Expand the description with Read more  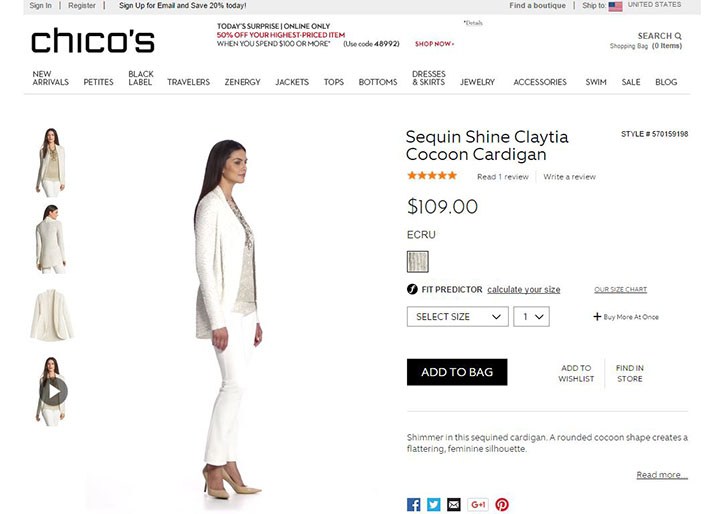pyautogui.click(x=662, y=475)
